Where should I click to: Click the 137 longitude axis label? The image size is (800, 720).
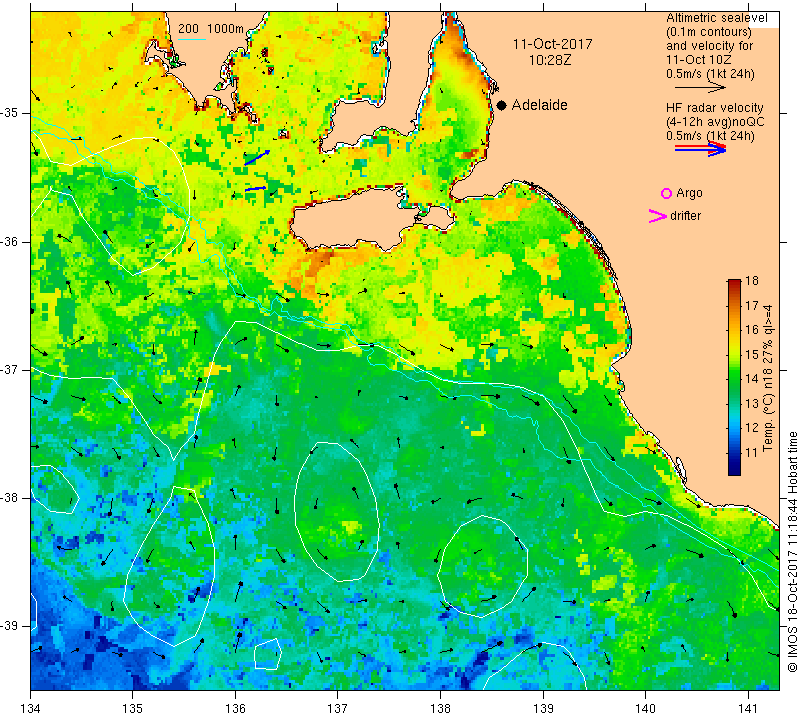(337, 709)
